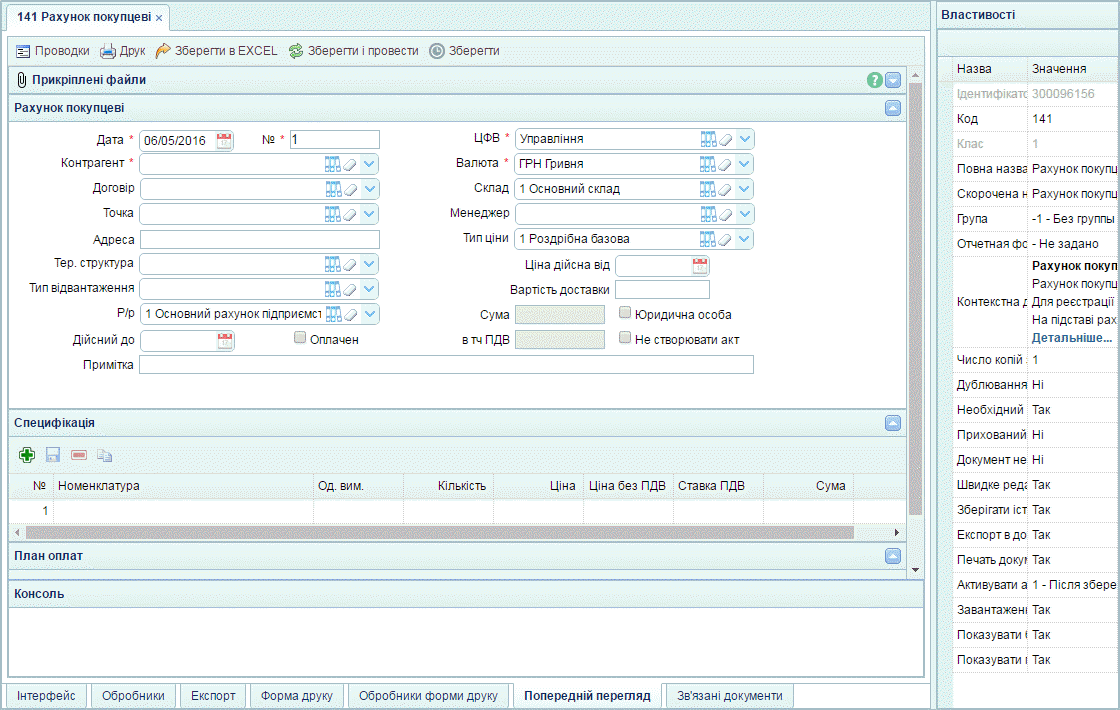The height and width of the screenshot is (710, 1120).
Task: Click the Примітка input field
Action: (x=446, y=364)
